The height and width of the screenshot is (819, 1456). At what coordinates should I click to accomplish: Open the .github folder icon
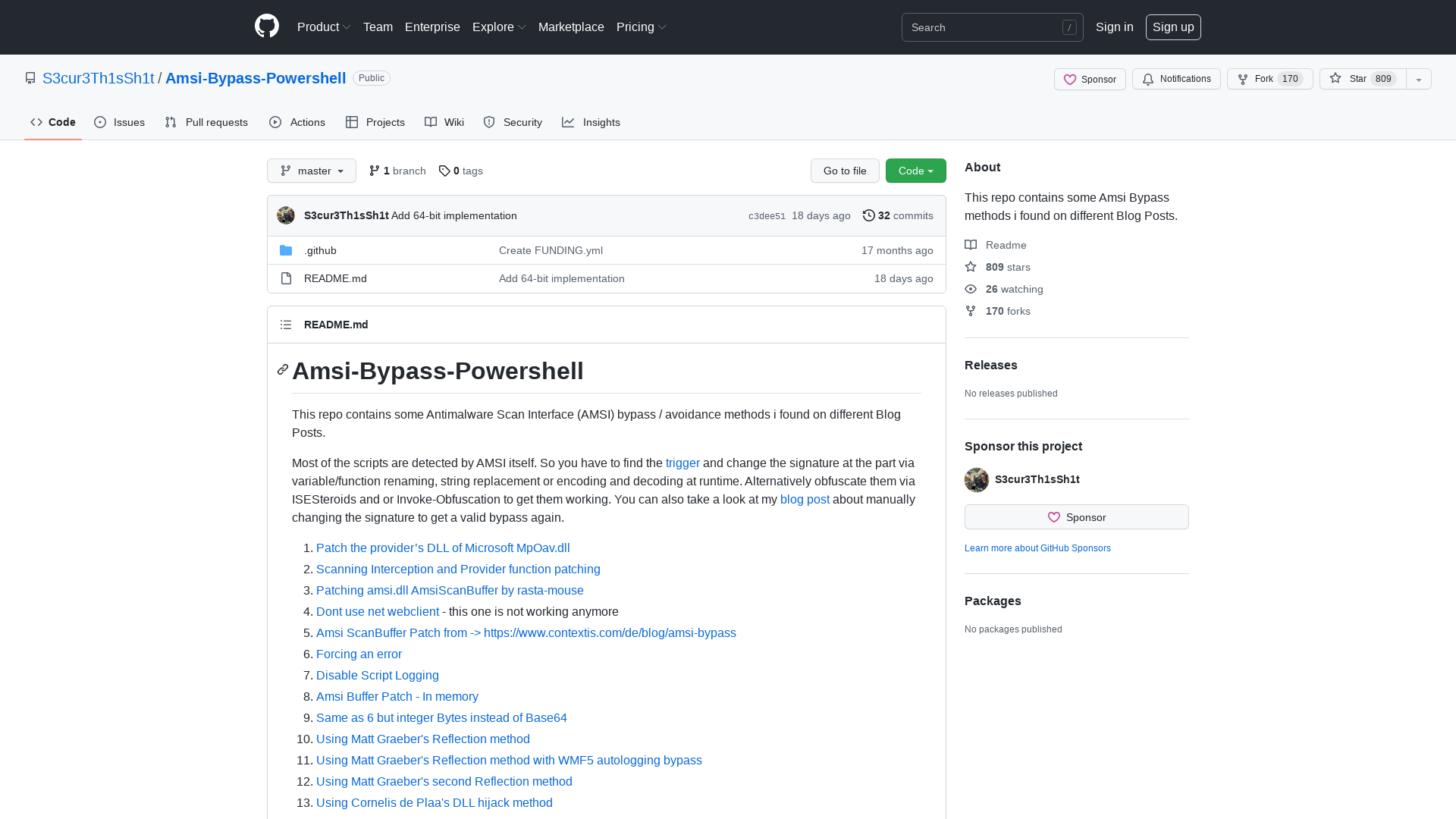pyautogui.click(x=286, y=250)
